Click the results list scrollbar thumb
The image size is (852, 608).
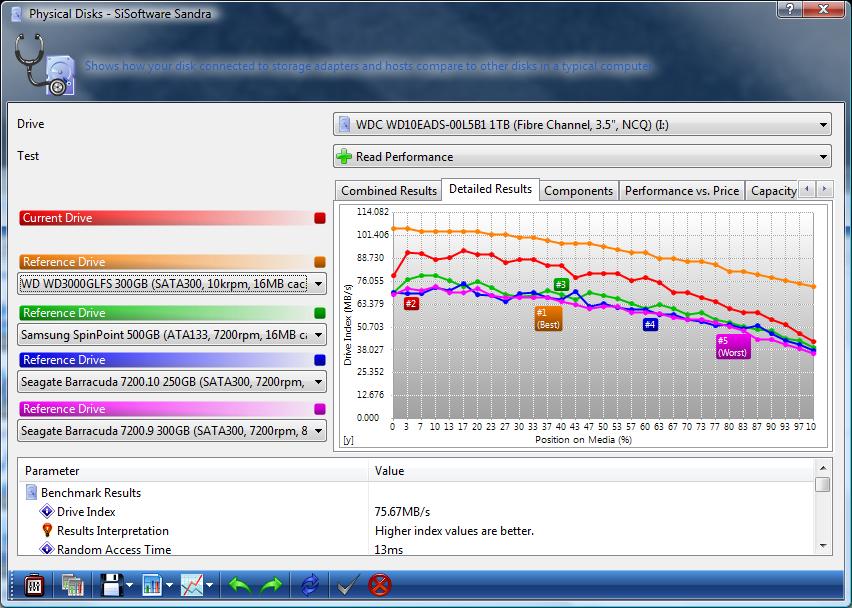pos(823,484)
